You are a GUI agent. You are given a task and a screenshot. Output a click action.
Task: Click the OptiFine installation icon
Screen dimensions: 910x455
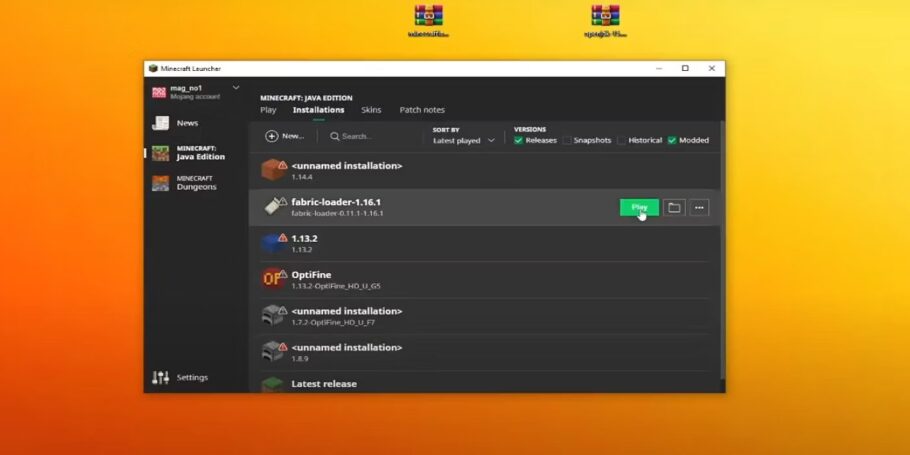[272, 279]
